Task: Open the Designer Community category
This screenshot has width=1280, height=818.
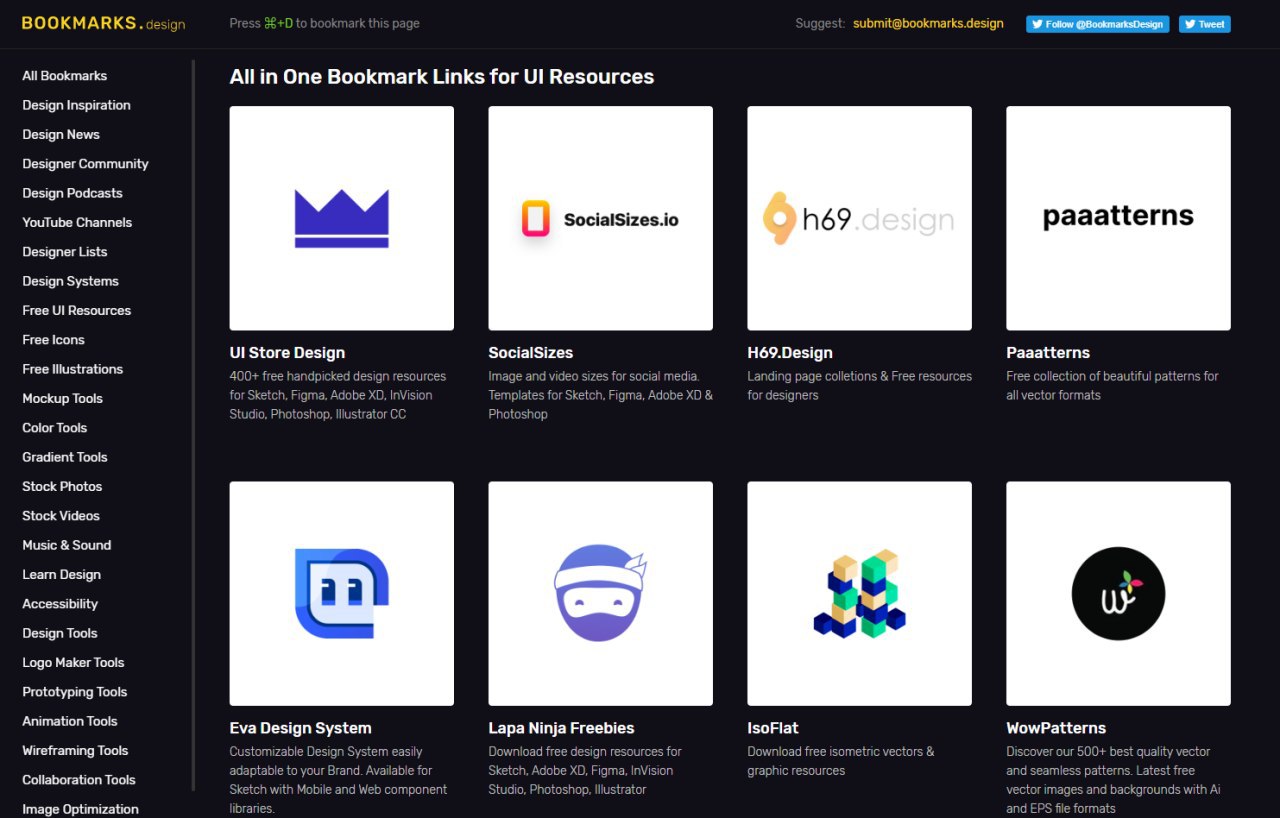Action: [x=85, y=164]
